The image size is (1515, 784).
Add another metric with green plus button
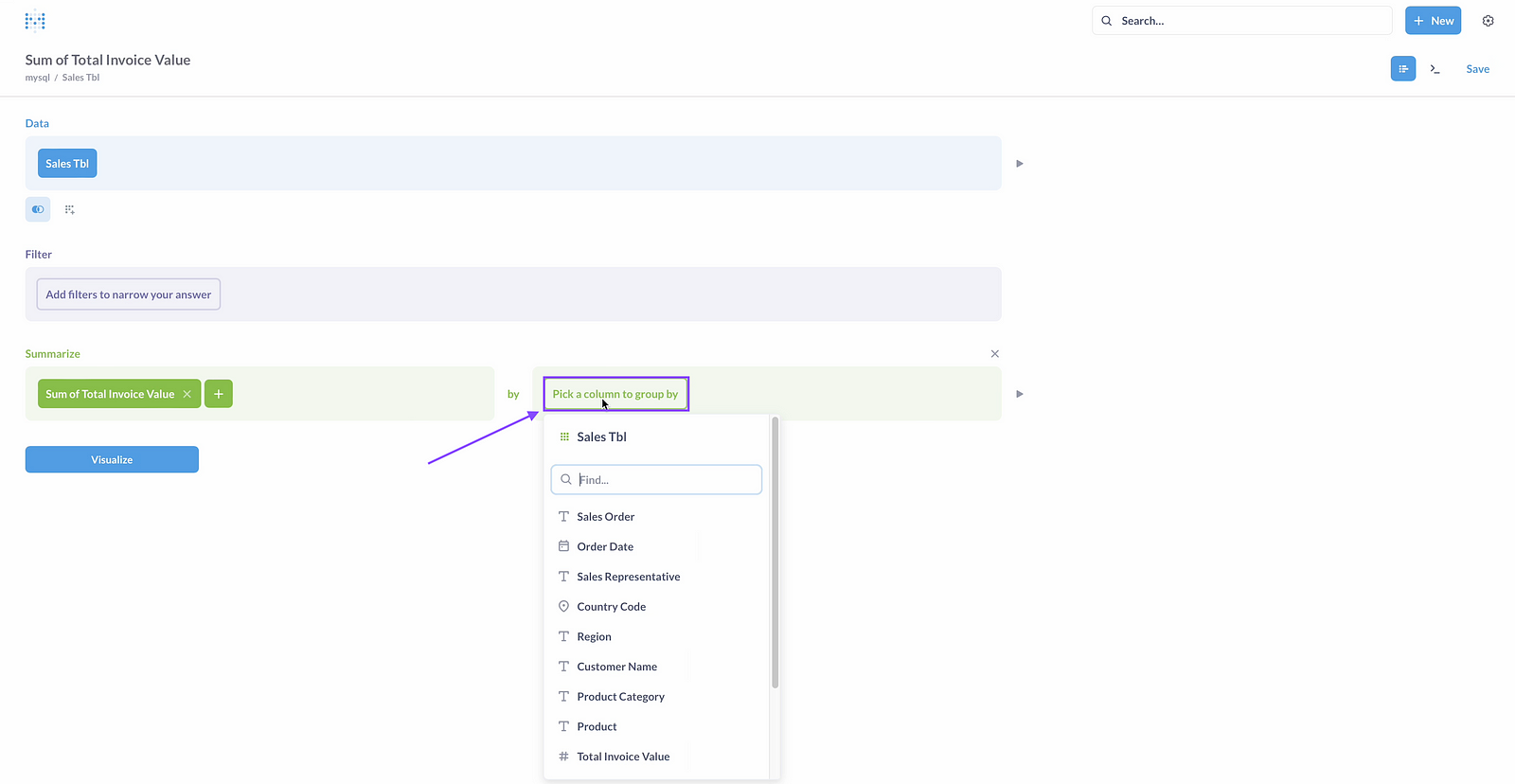tap(219, 394)
